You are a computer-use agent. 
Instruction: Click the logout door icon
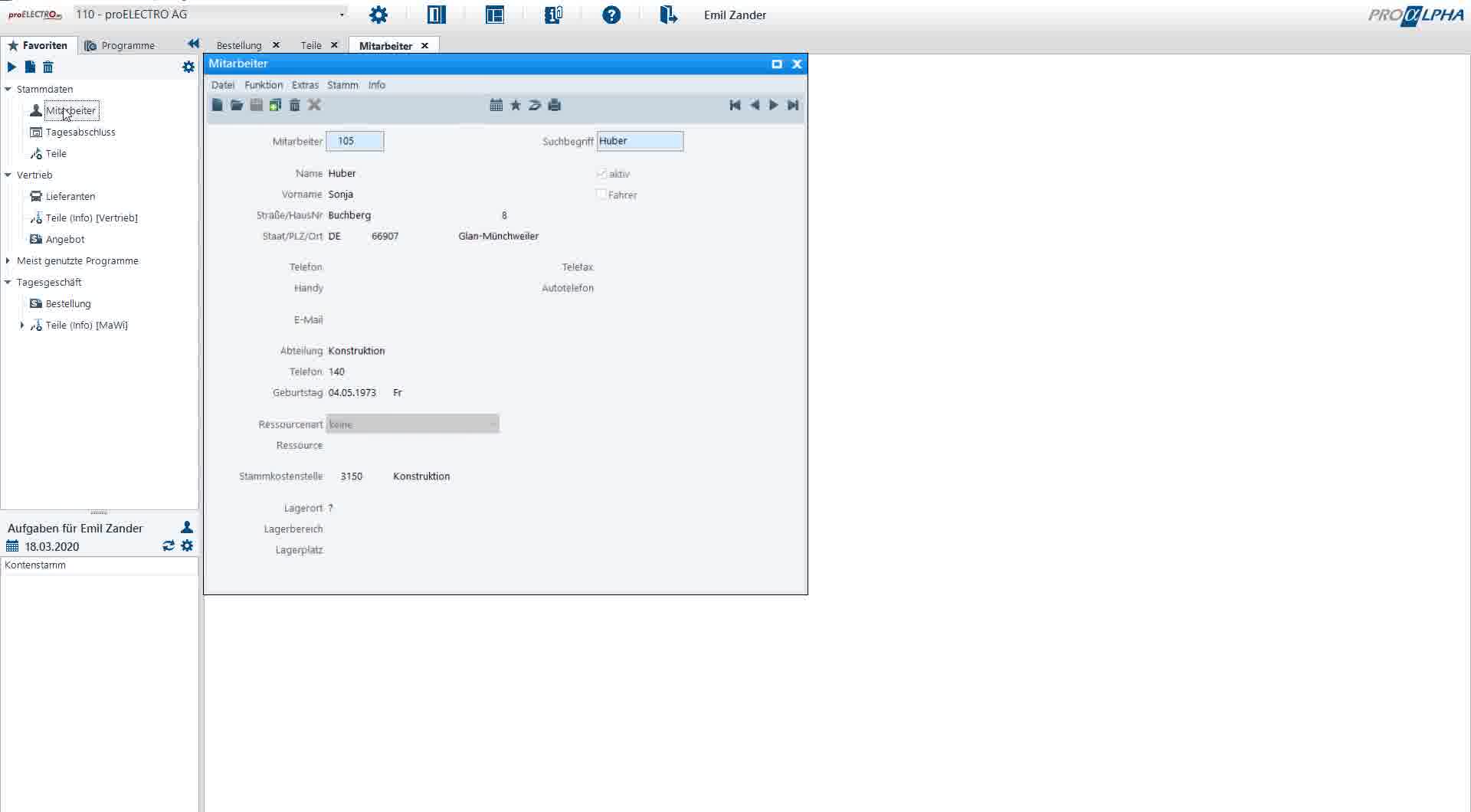tap(668, 15)
